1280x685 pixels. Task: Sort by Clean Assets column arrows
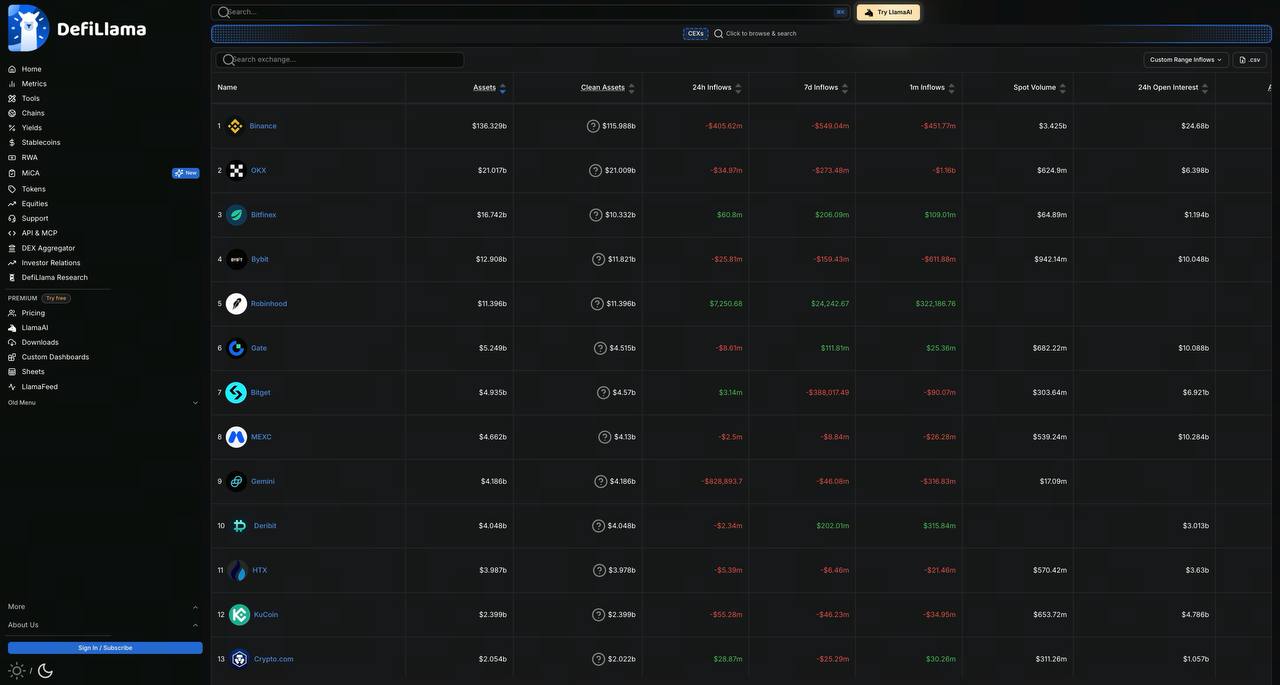click(631, 88)
